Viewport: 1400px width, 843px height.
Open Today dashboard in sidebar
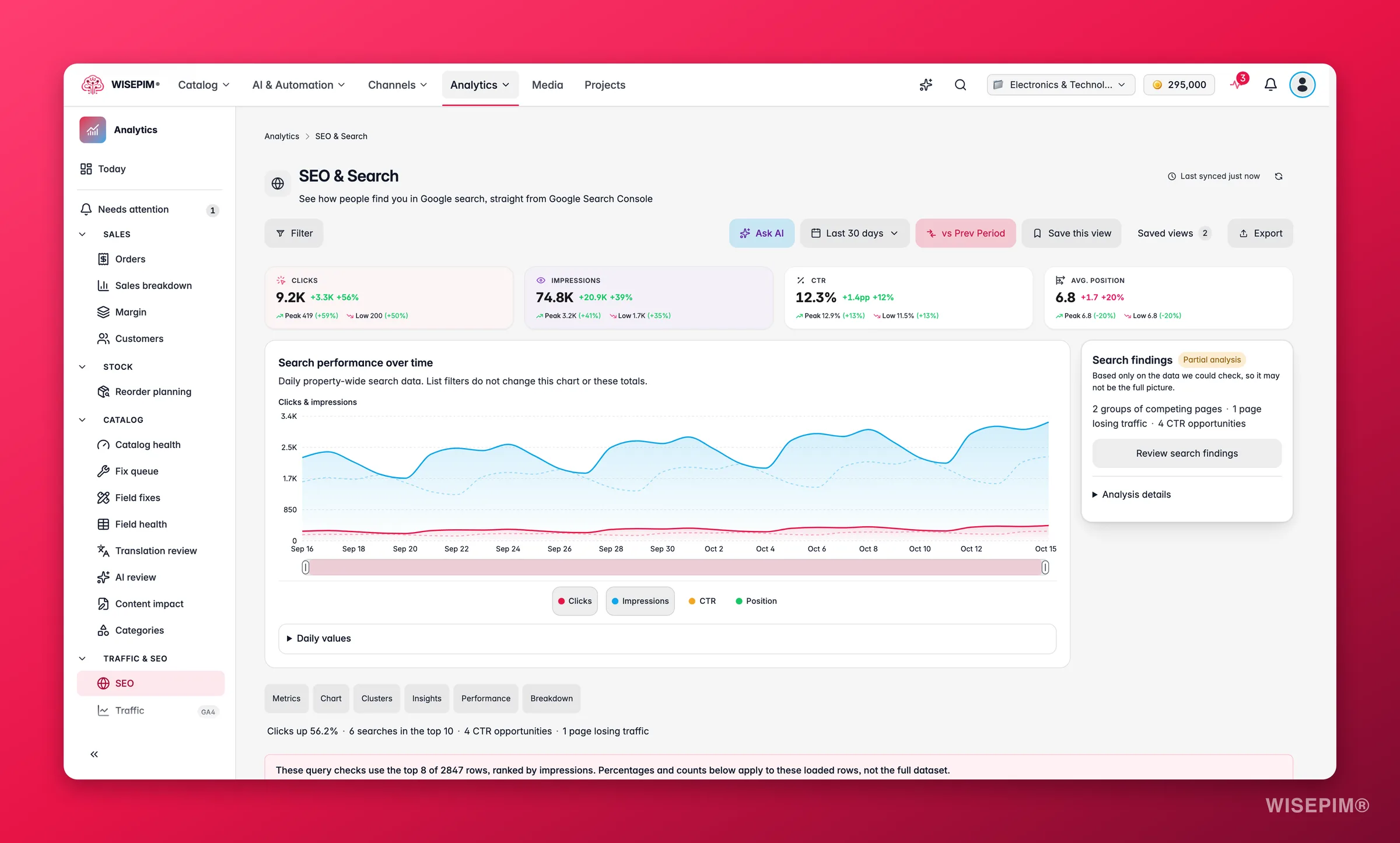[150, 169]
